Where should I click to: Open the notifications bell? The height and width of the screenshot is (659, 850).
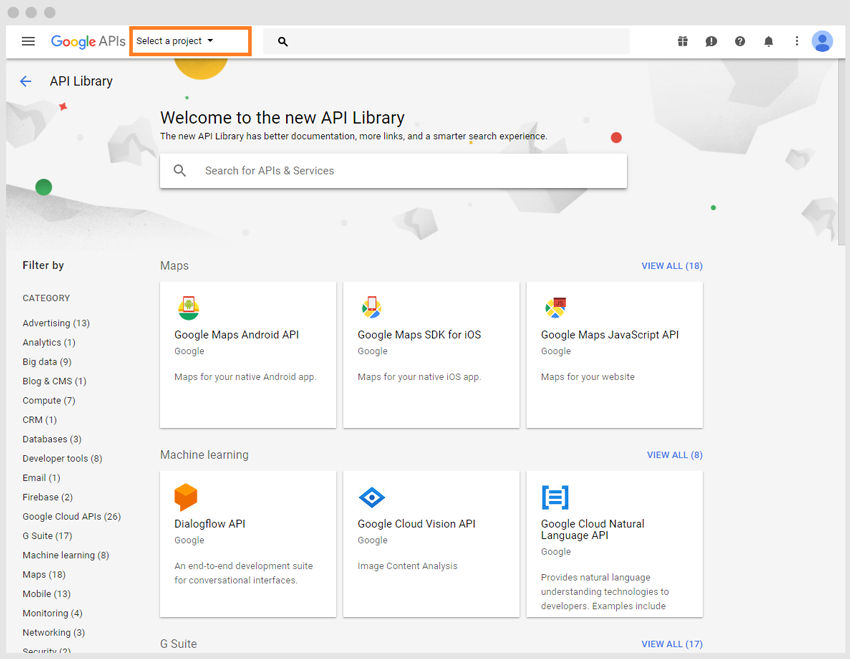(768, 41)
